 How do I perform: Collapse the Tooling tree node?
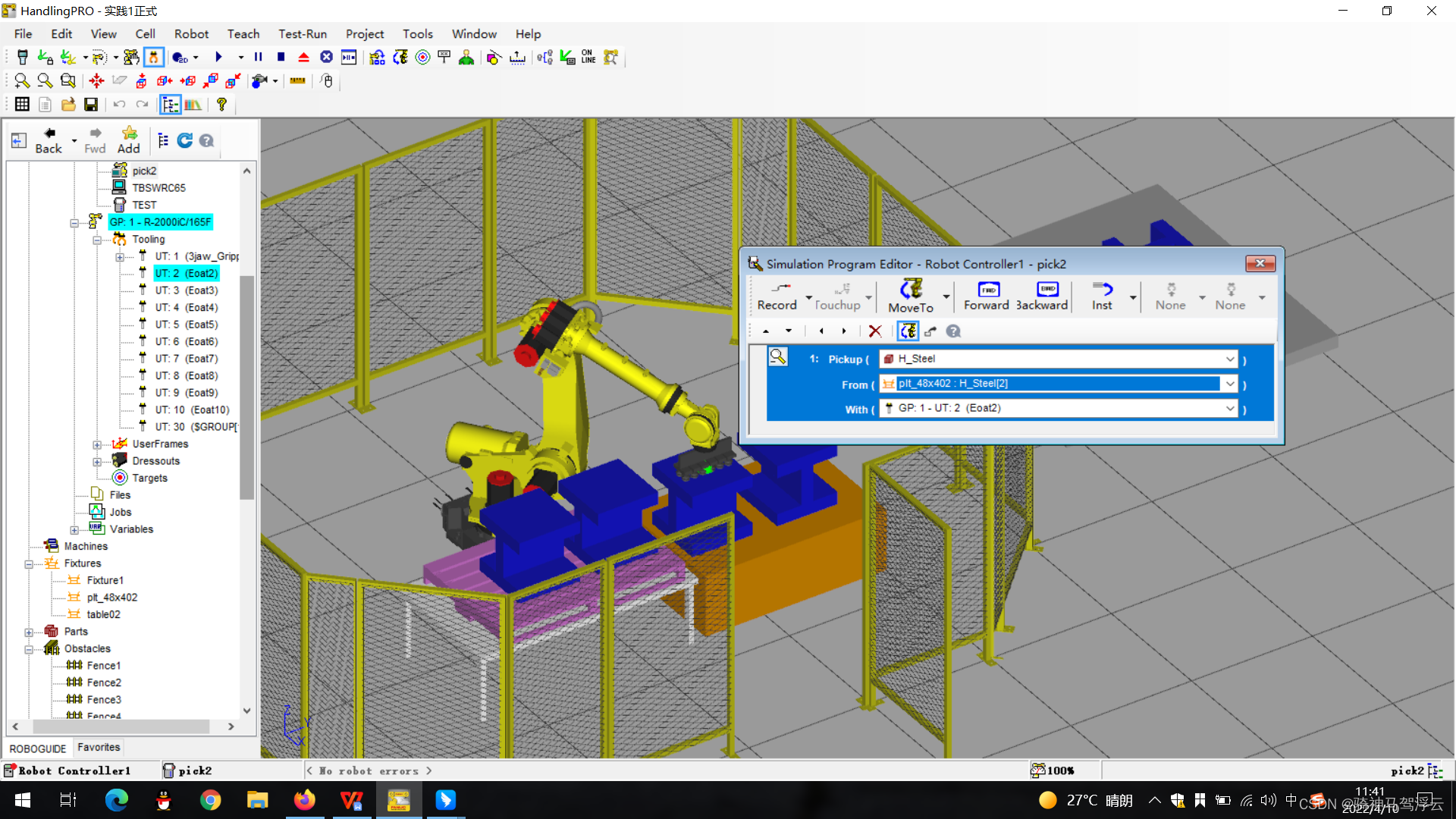point(97,240)
